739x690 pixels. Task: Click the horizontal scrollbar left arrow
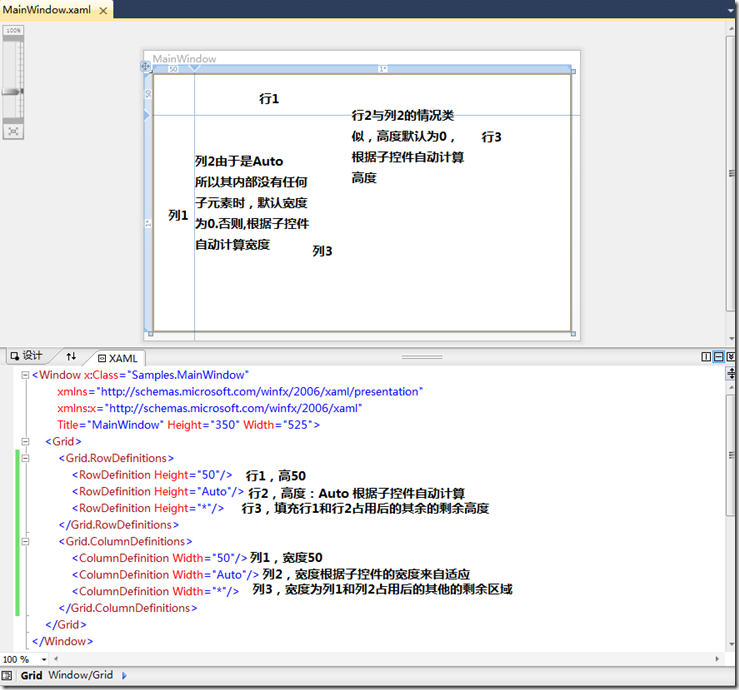point(56,659)
